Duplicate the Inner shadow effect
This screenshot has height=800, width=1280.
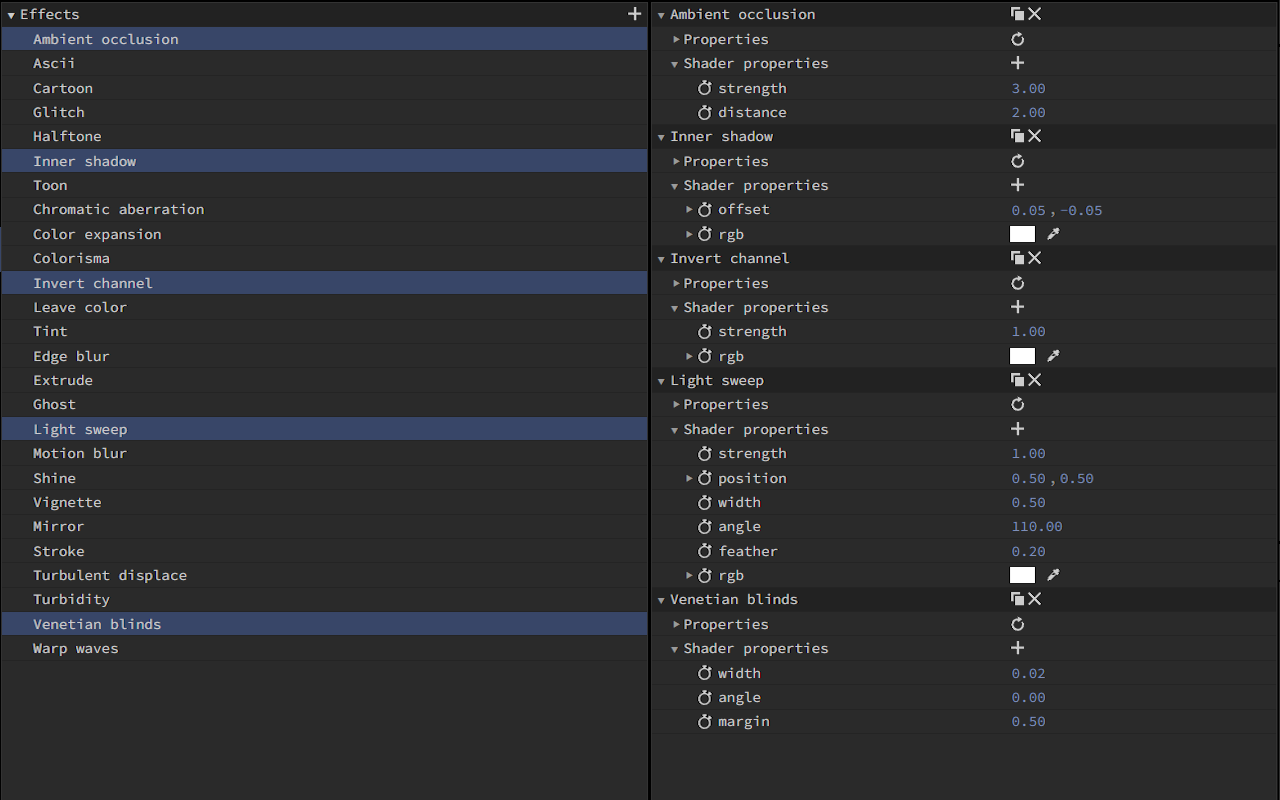(x=1017, y=136)
